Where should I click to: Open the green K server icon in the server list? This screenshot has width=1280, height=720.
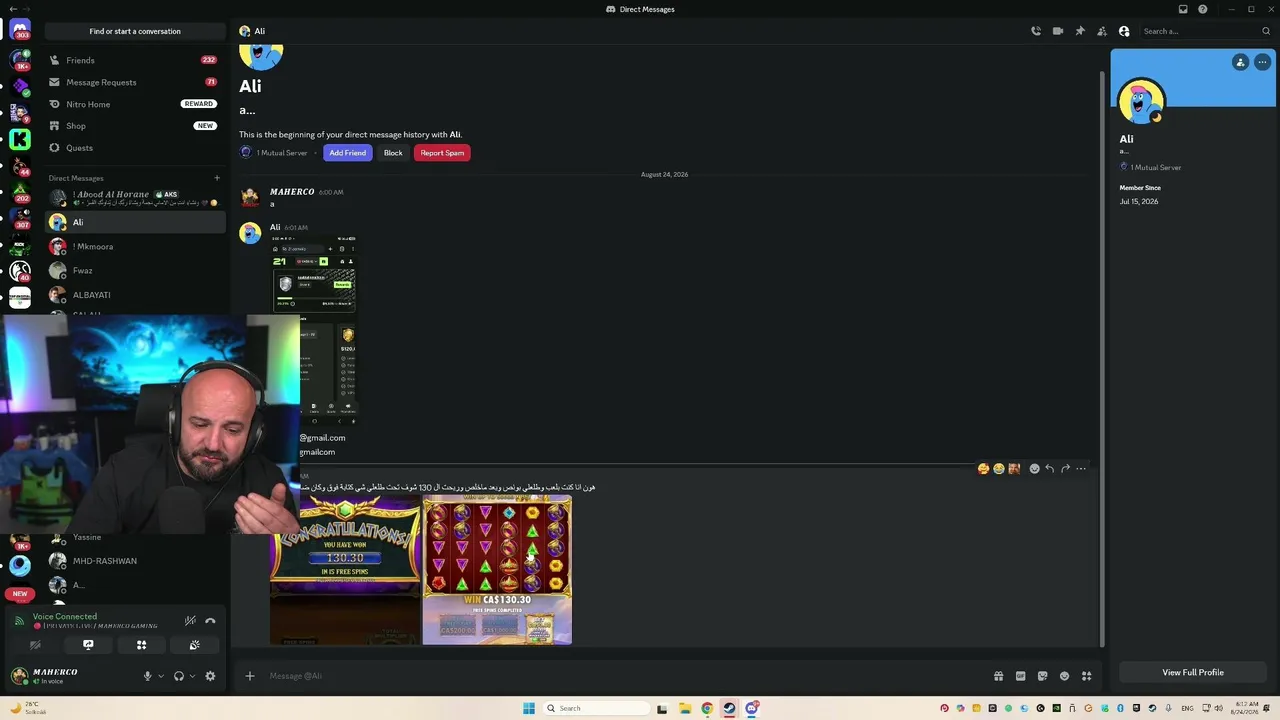pos(20,139)
